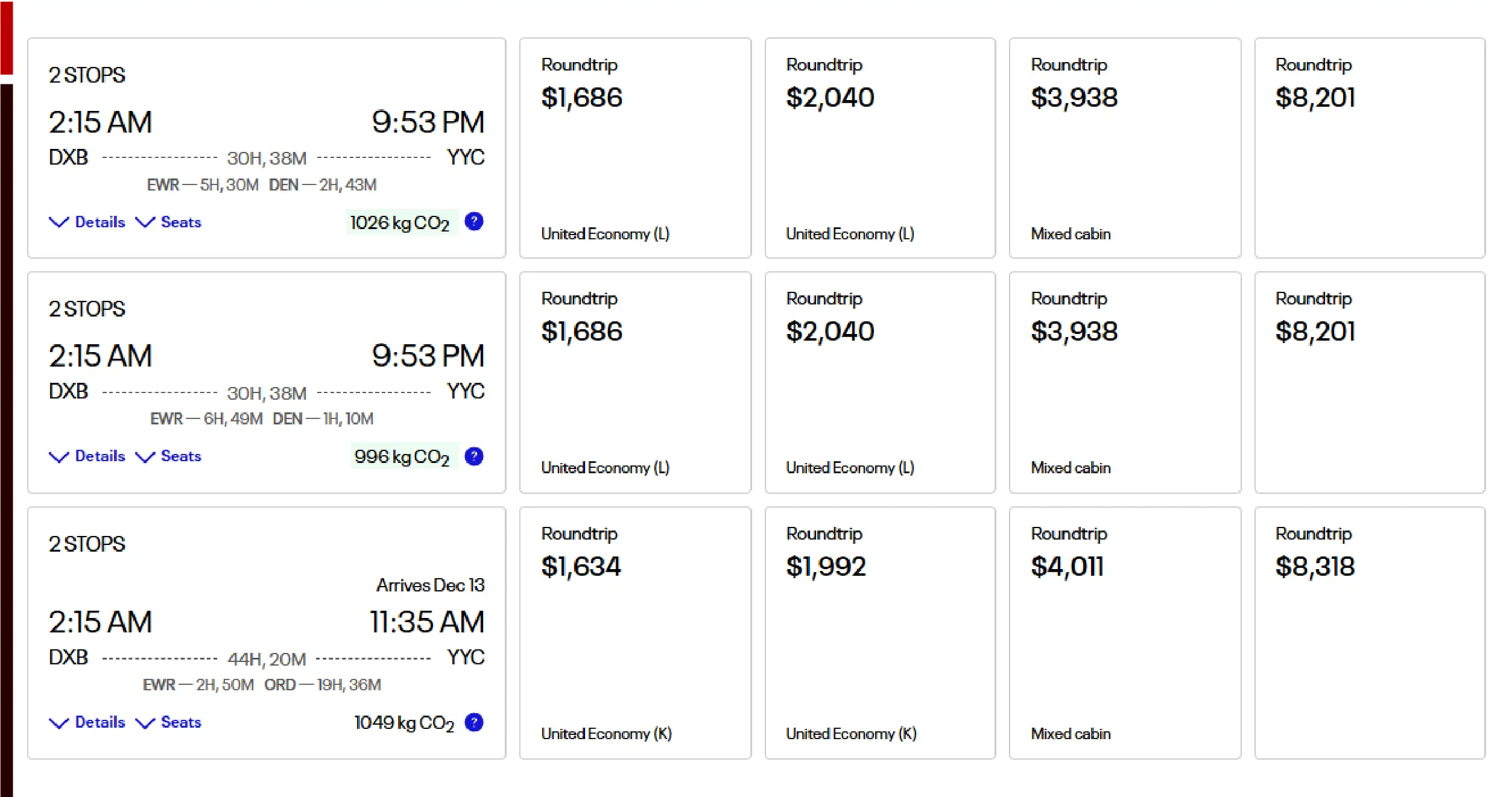Expand Details for flight arriving Dec 13
The width and height of the screenshot is (1512, 797).
pyautogui.click(x=87, y=722)
